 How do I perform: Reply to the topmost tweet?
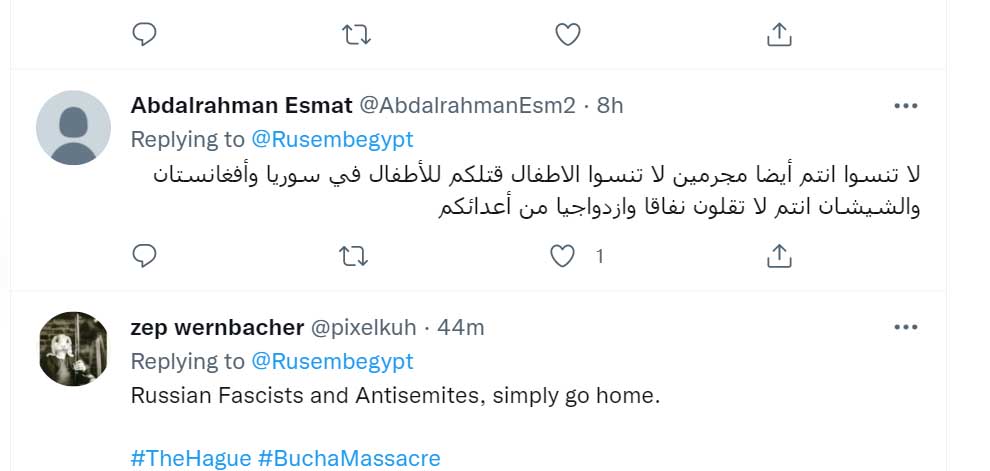(x=145, y=35)
